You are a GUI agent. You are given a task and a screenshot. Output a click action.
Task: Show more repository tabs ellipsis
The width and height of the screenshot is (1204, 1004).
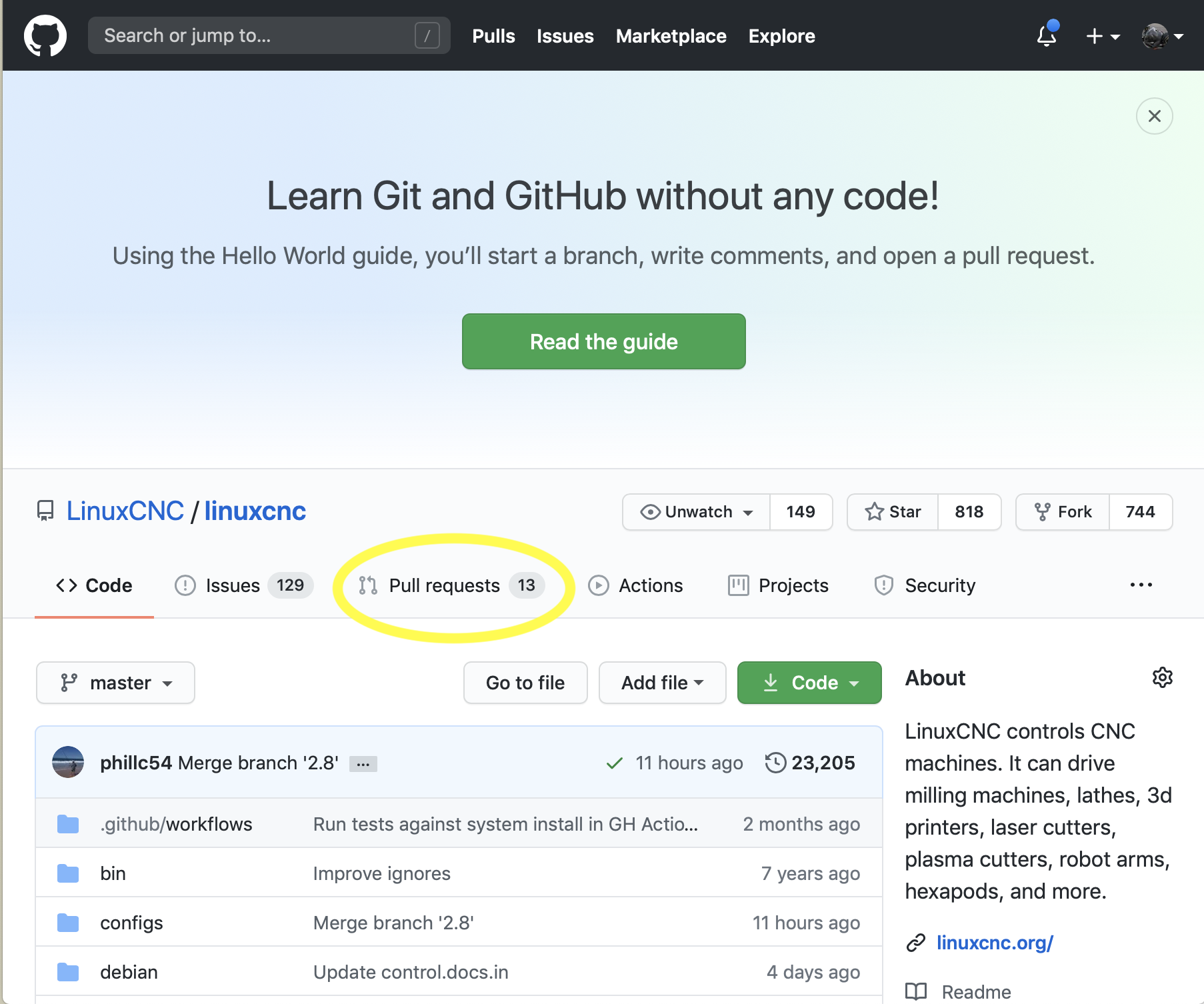coord(1141,585)
